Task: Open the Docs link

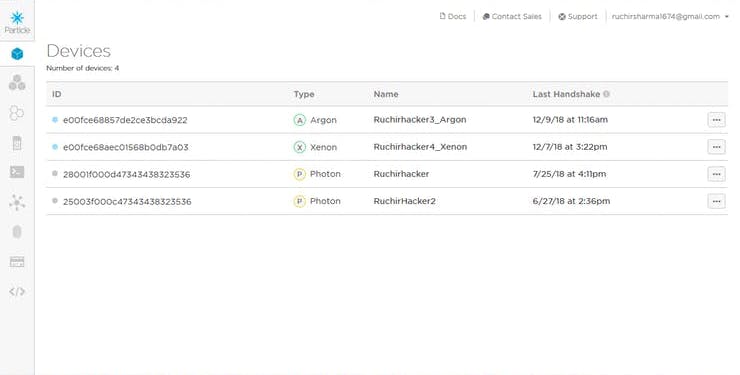Action: pos(453,17)
